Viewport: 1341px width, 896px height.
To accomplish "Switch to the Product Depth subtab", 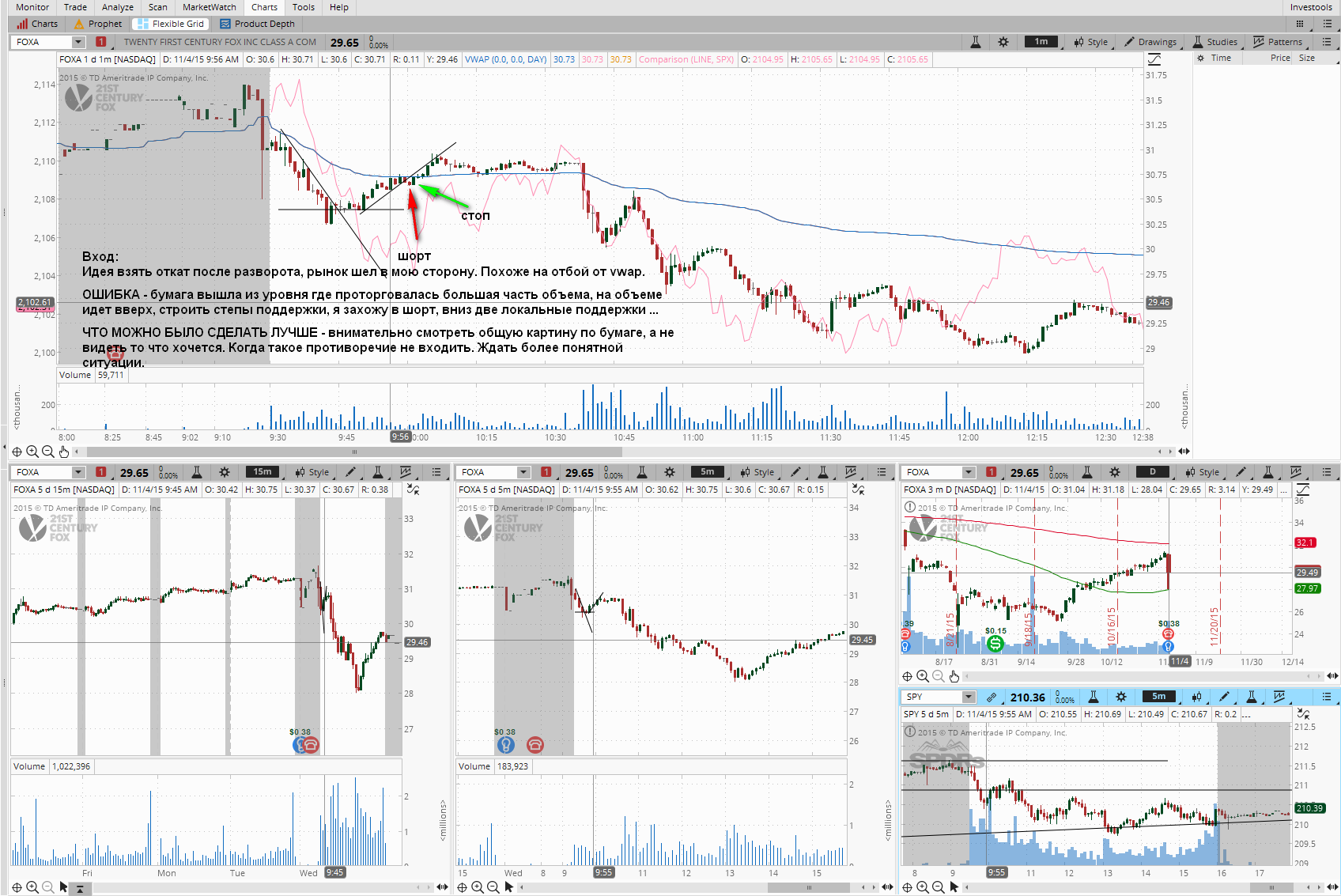I will (257, 24).
